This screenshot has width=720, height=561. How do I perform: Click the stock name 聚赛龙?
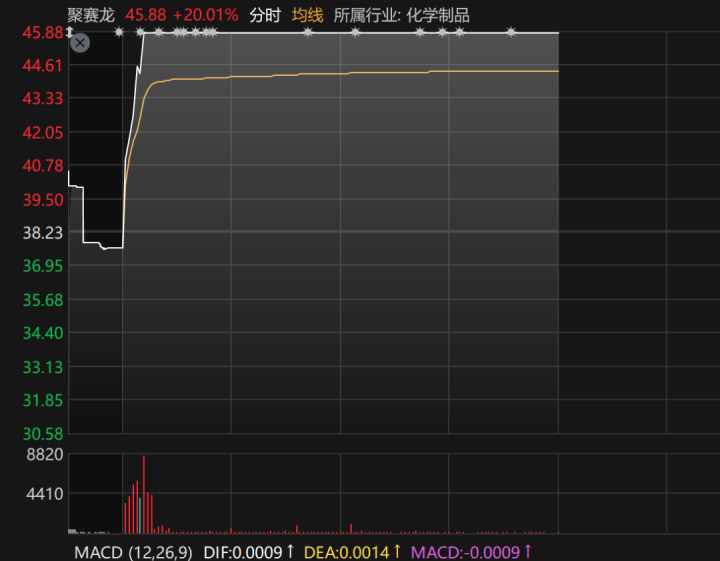pos(91,16)
